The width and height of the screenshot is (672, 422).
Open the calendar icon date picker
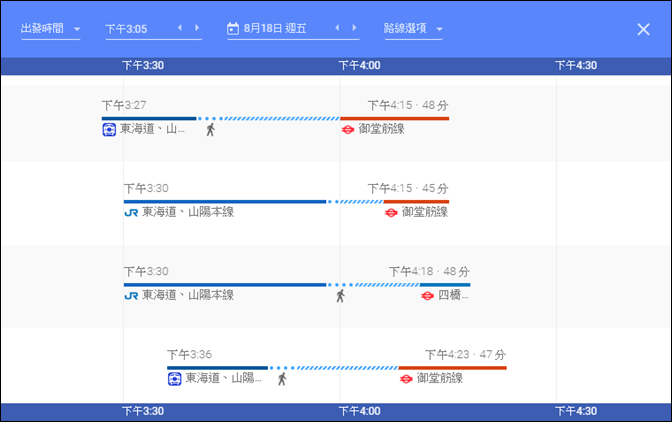pyautogui.click(x=233, y=29)
